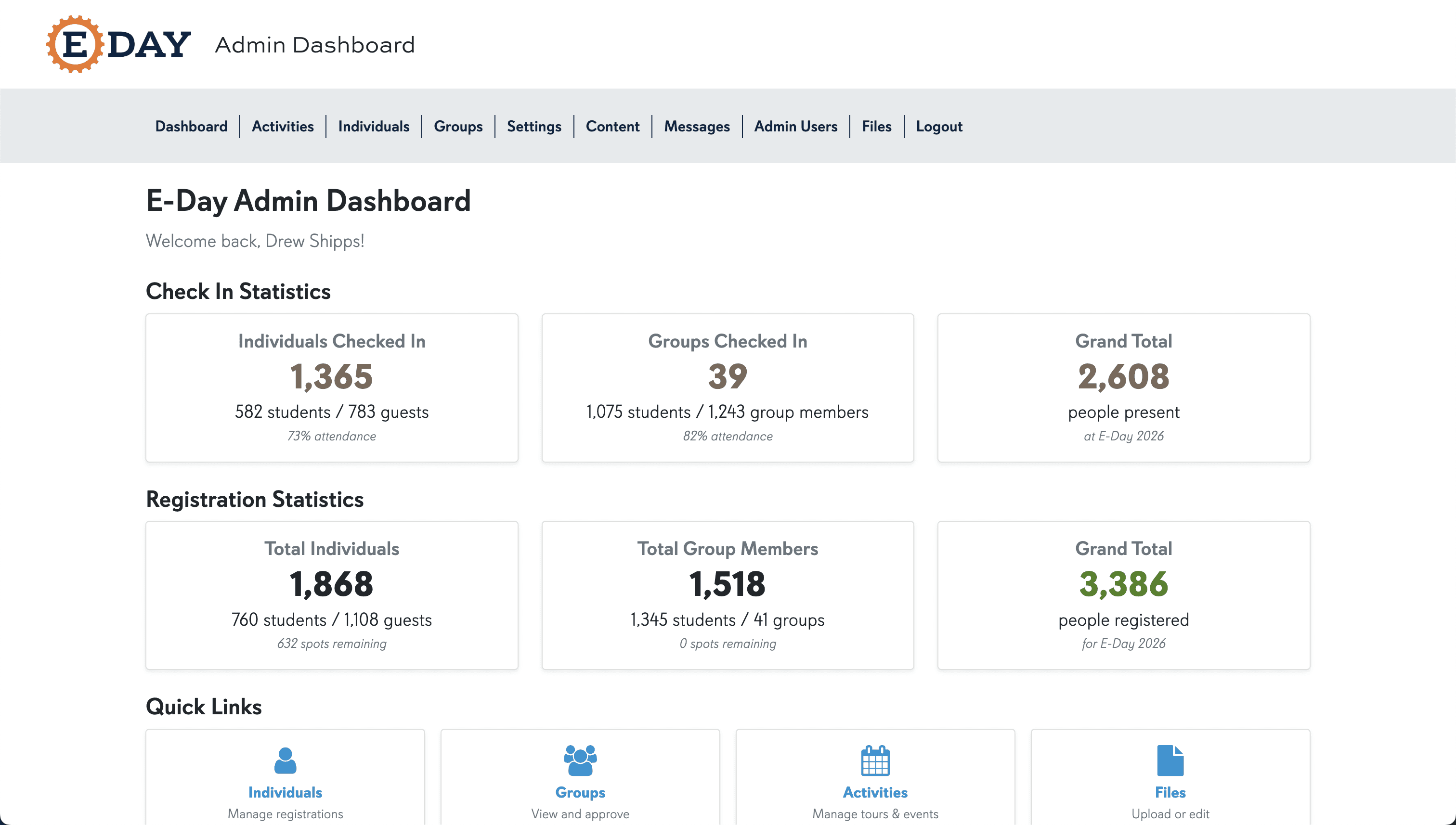This screenshot has height=825, width=1456.
Task: Click the Activities calendar icon
Action: (875, 761)
